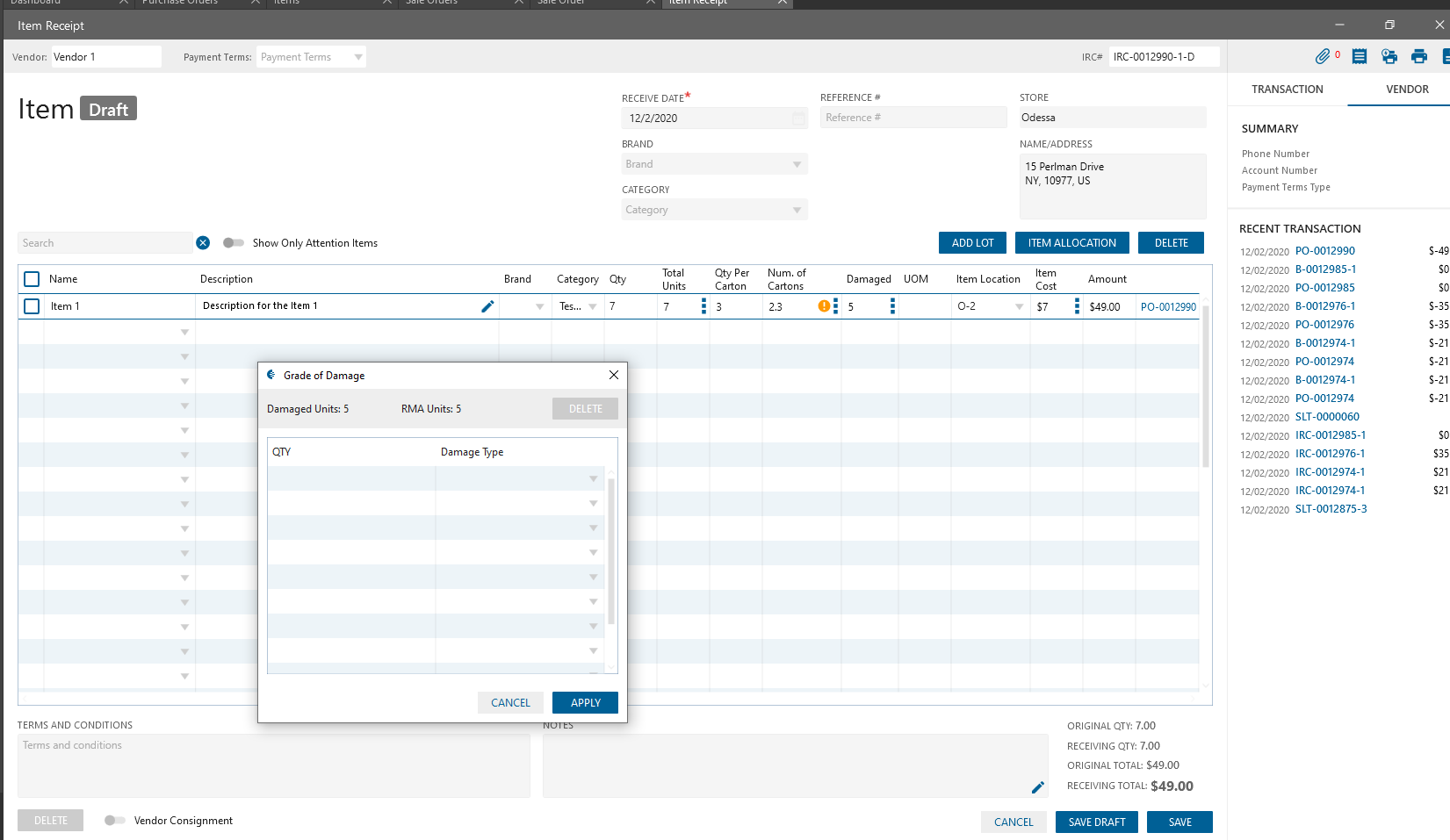Open recent transaction SLT-0012875-3
This screenshot has height=840, width=1450.
tap(1331, 509)
